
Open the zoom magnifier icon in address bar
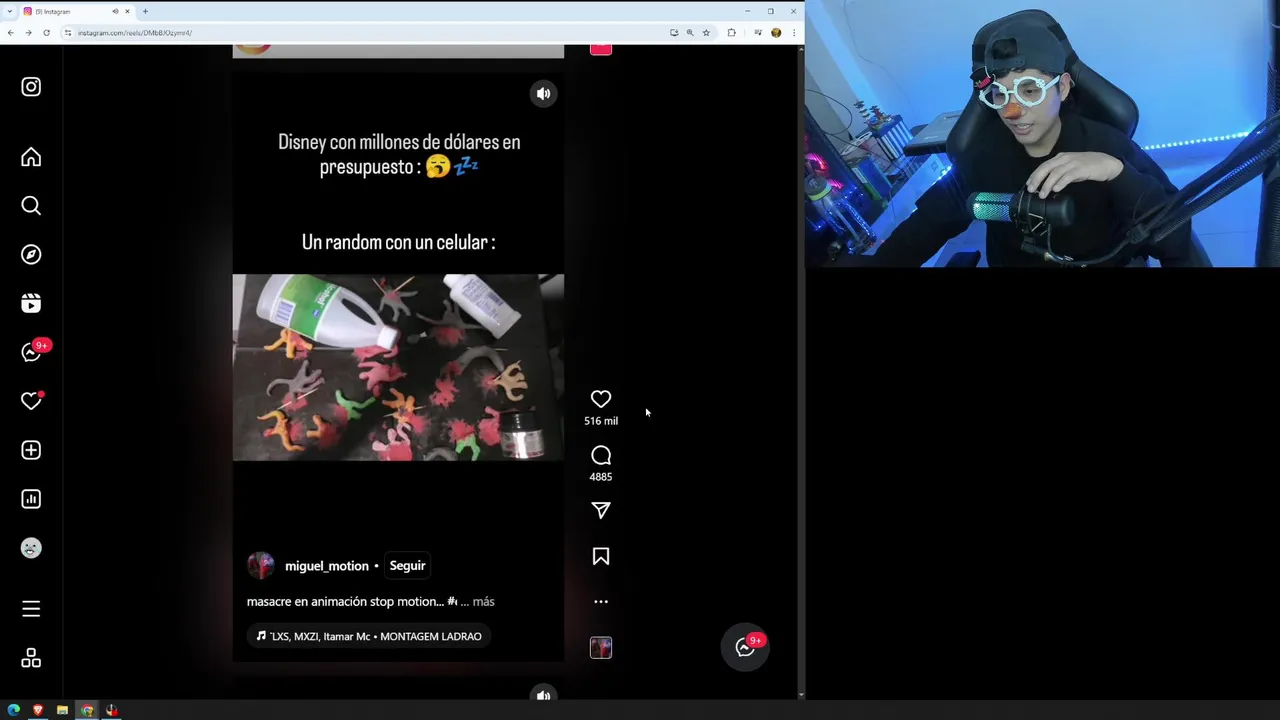point(690,33)
